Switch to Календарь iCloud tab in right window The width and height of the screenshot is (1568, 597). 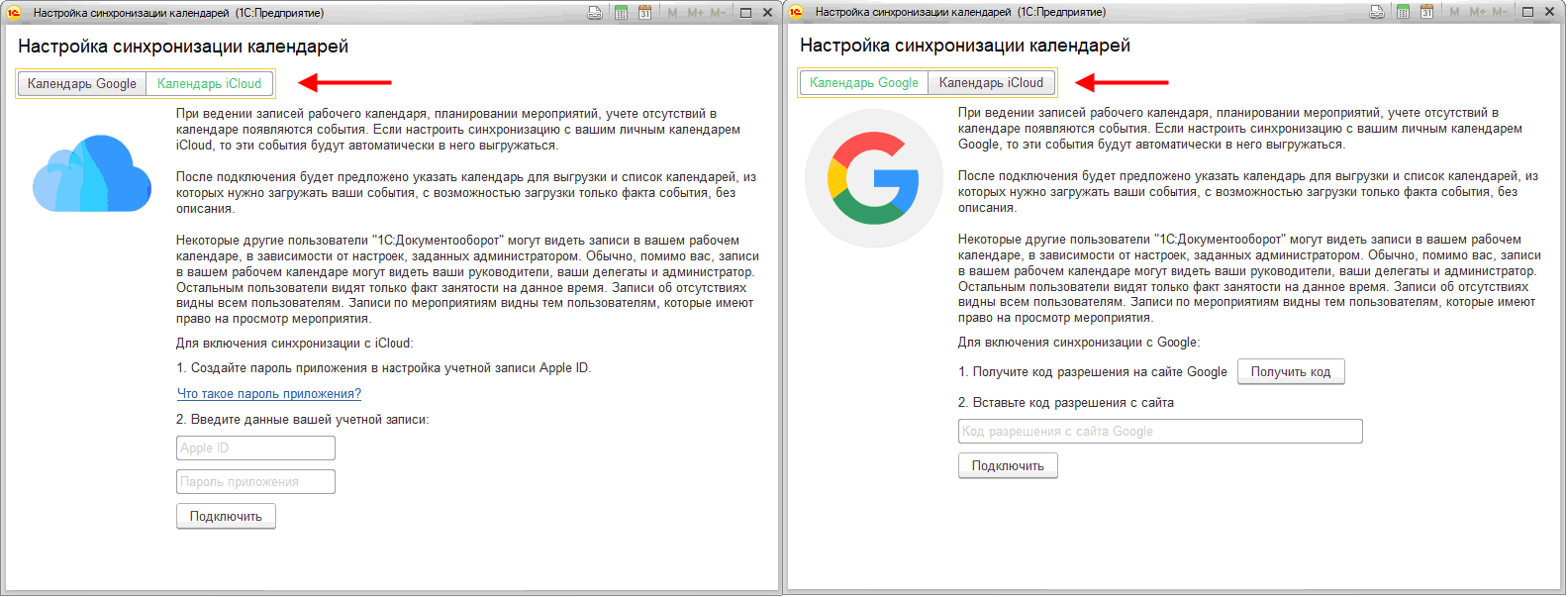pyautogui.click(x=991, y=83)
